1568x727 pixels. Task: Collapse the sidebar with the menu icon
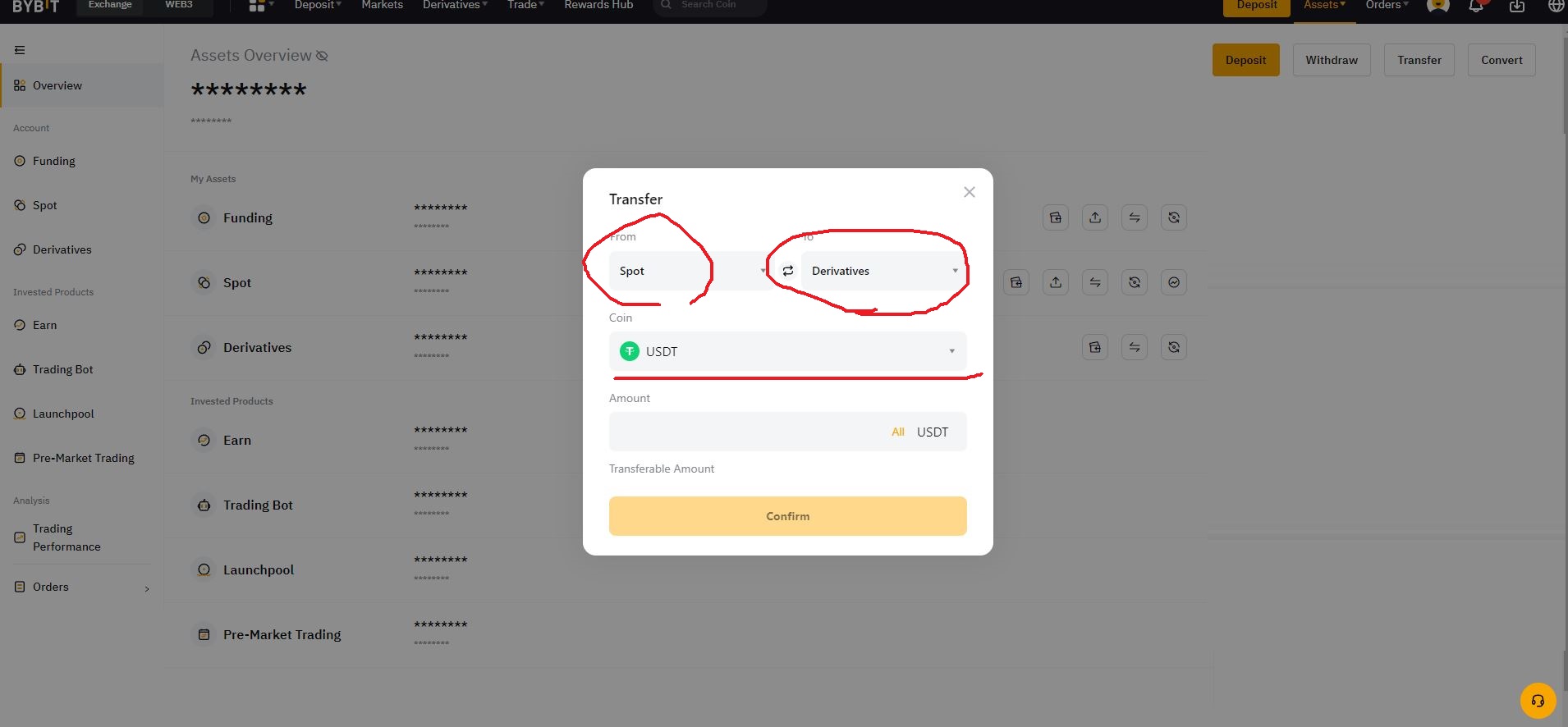pyautogui.click(x=20, y=50)
